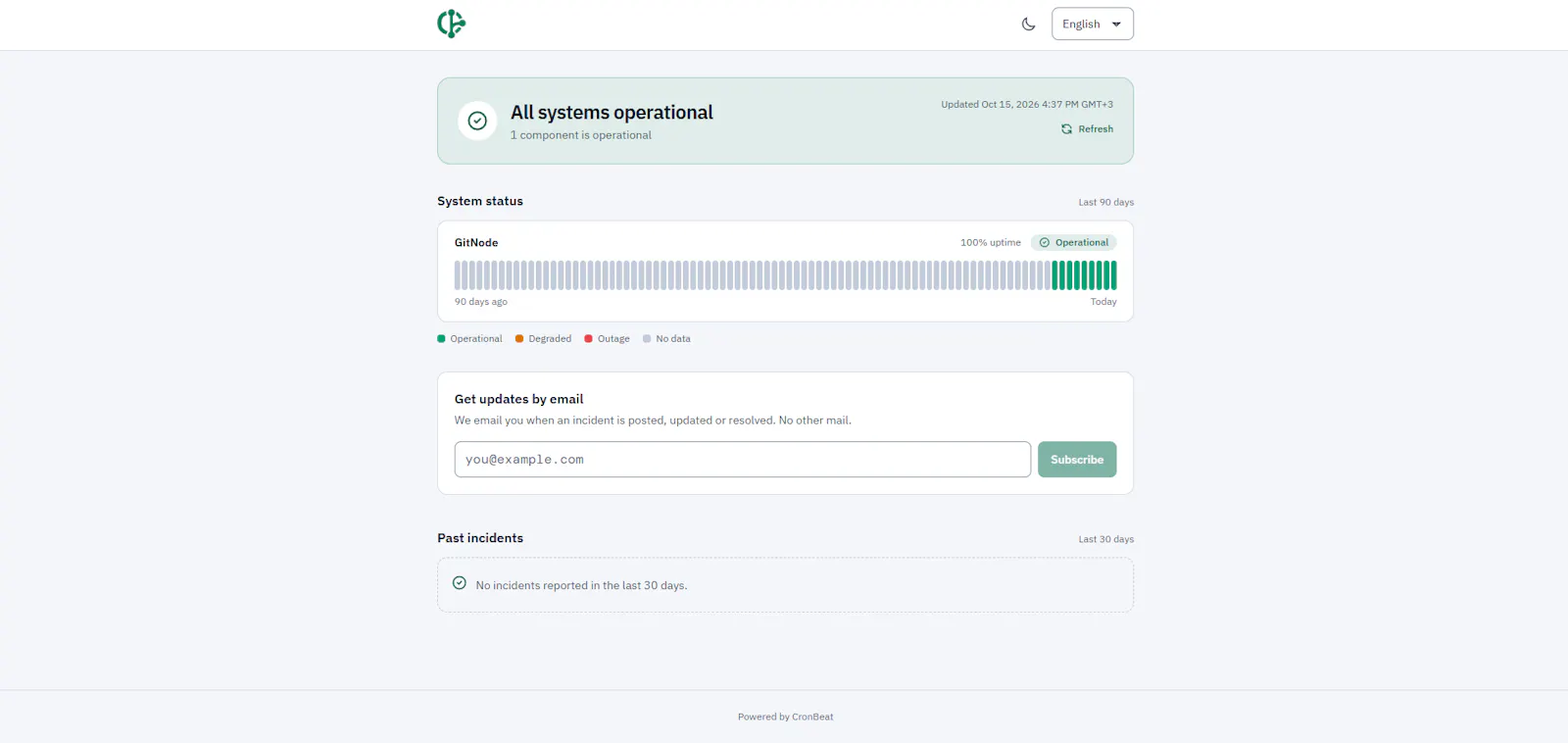Viewport: 1568px width, 743px height.
Task: Click the green CronBeat logo in header
Action: 451,24
